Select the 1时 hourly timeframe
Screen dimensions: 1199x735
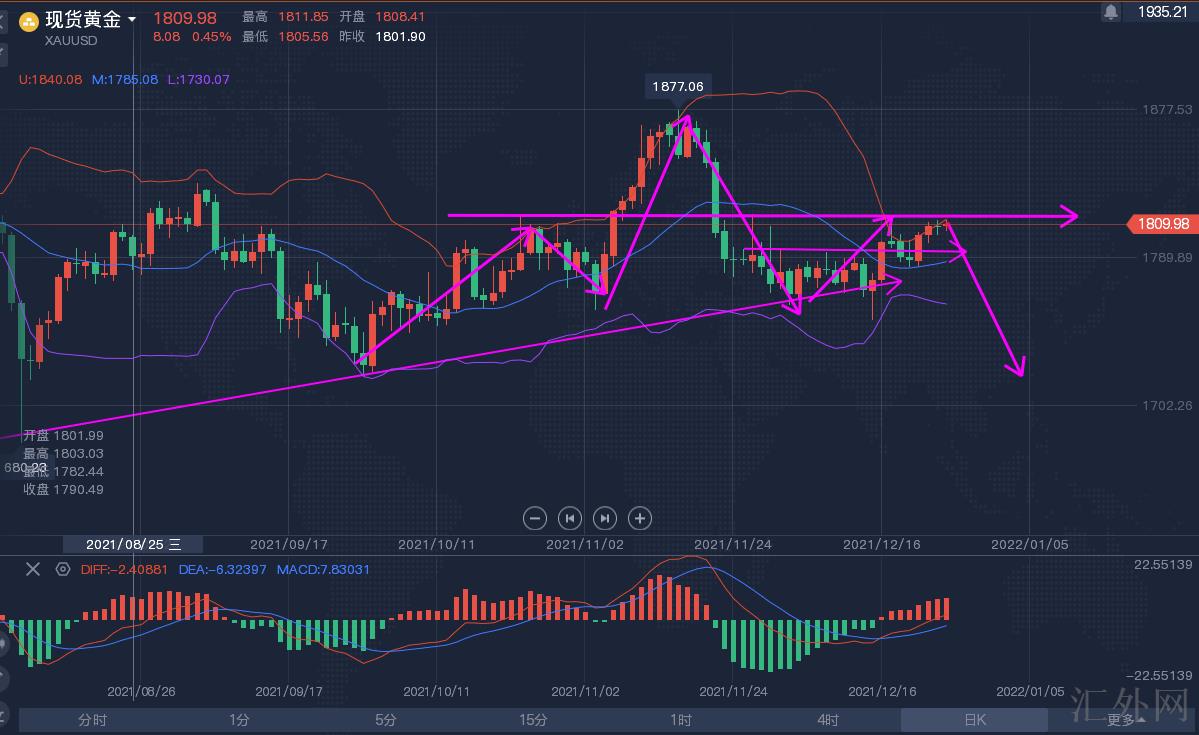point(680,720)
